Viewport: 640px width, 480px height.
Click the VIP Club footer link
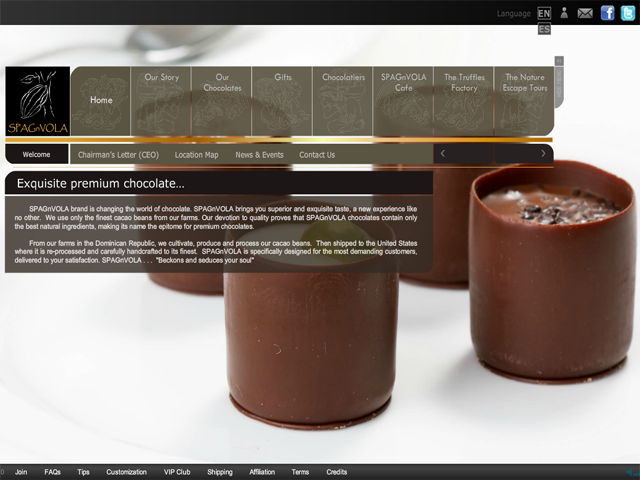click(x=177, y=472)
